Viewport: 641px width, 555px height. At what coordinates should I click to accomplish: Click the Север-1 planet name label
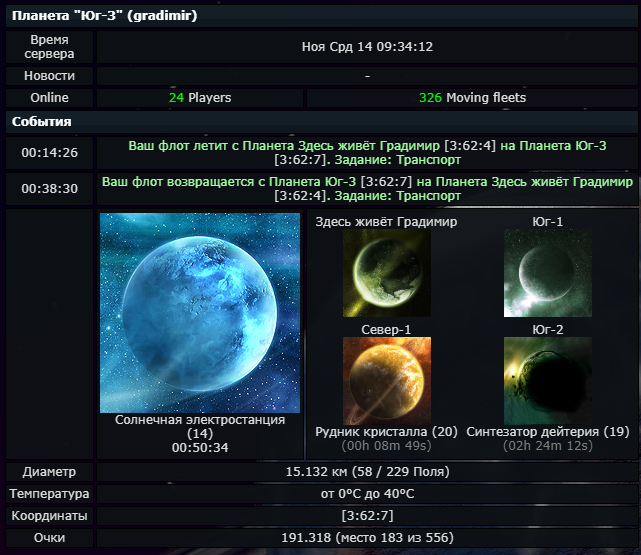386,329
